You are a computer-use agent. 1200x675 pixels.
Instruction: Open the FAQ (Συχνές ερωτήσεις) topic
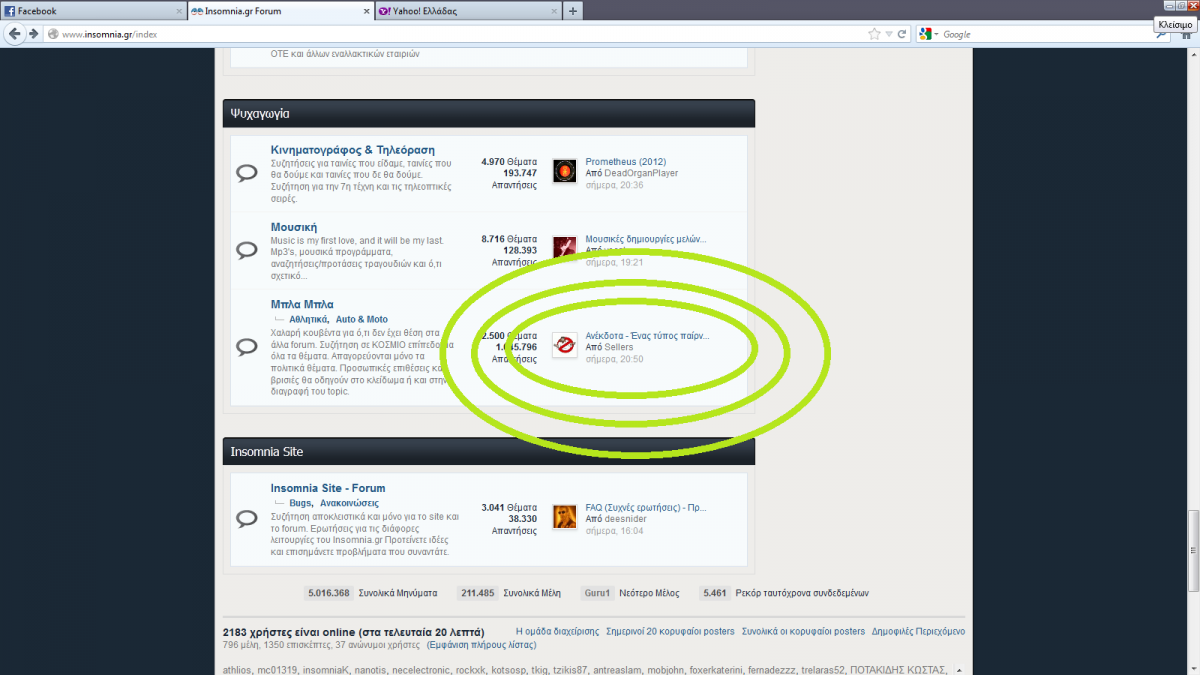pos(647,508)
